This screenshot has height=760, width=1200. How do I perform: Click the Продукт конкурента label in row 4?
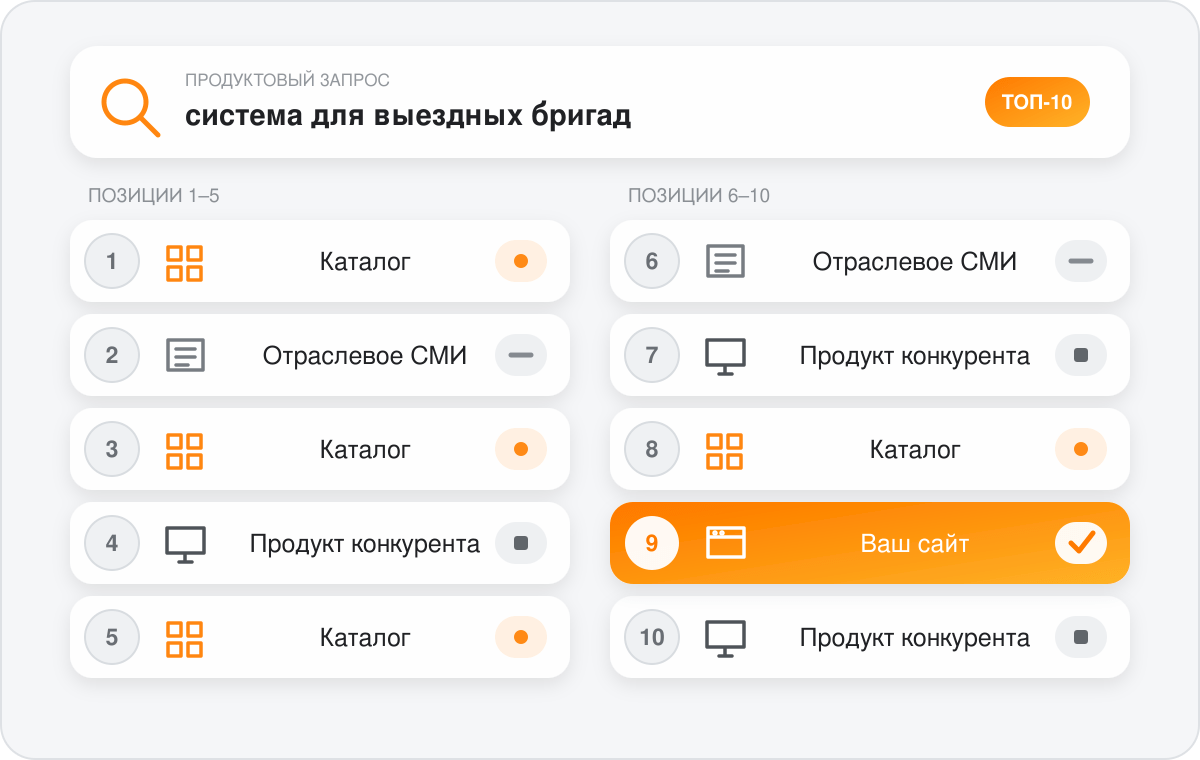pos(365,544)
